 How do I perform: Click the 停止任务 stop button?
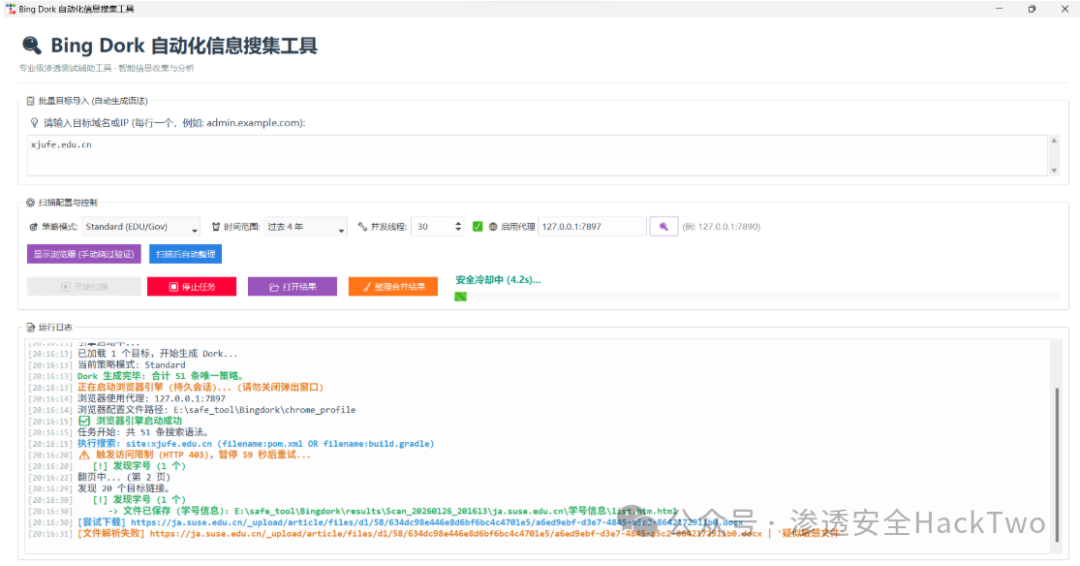pos(191,286)
